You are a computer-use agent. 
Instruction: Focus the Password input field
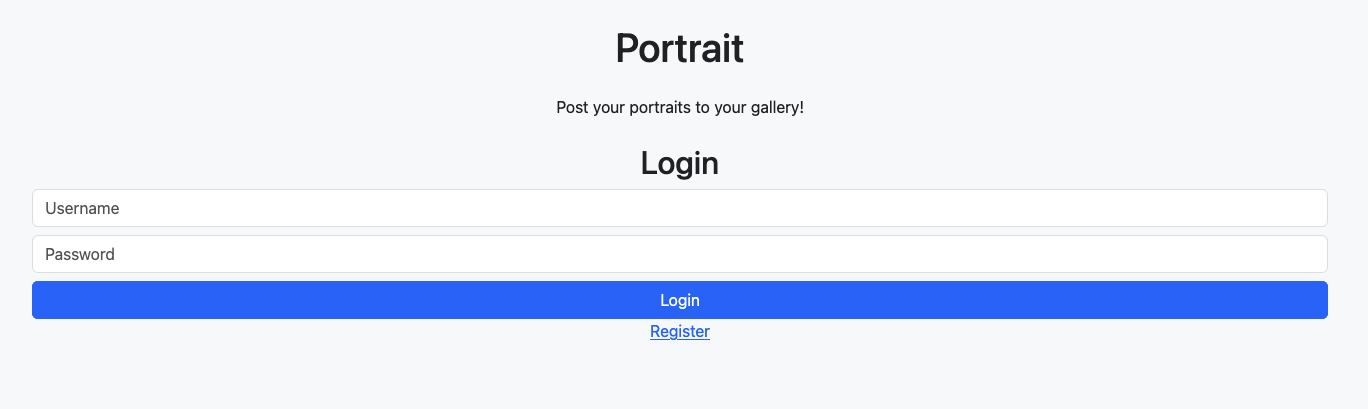pos(680,254)
